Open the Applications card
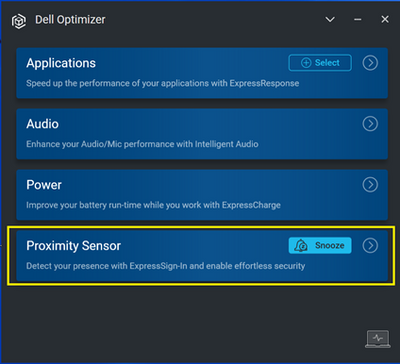The width and height of the screenshot is (400, 364). (202, 73)
